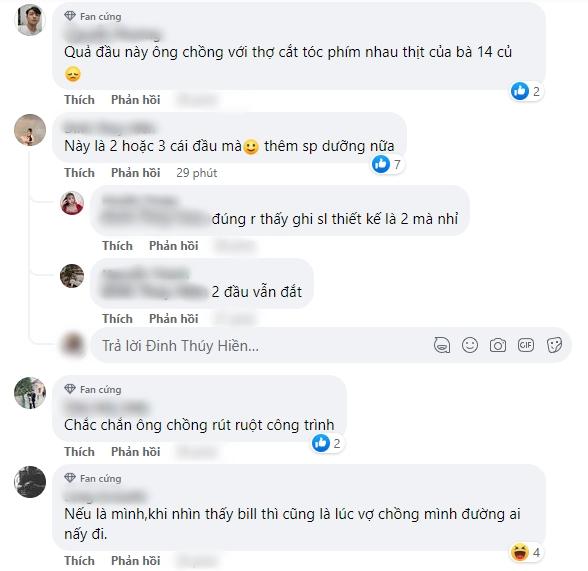Viewport: 588px width, 571px height.
Task: Like the '2 đầu vẫn đắt' reply
Action: click(x=117, y=319)
